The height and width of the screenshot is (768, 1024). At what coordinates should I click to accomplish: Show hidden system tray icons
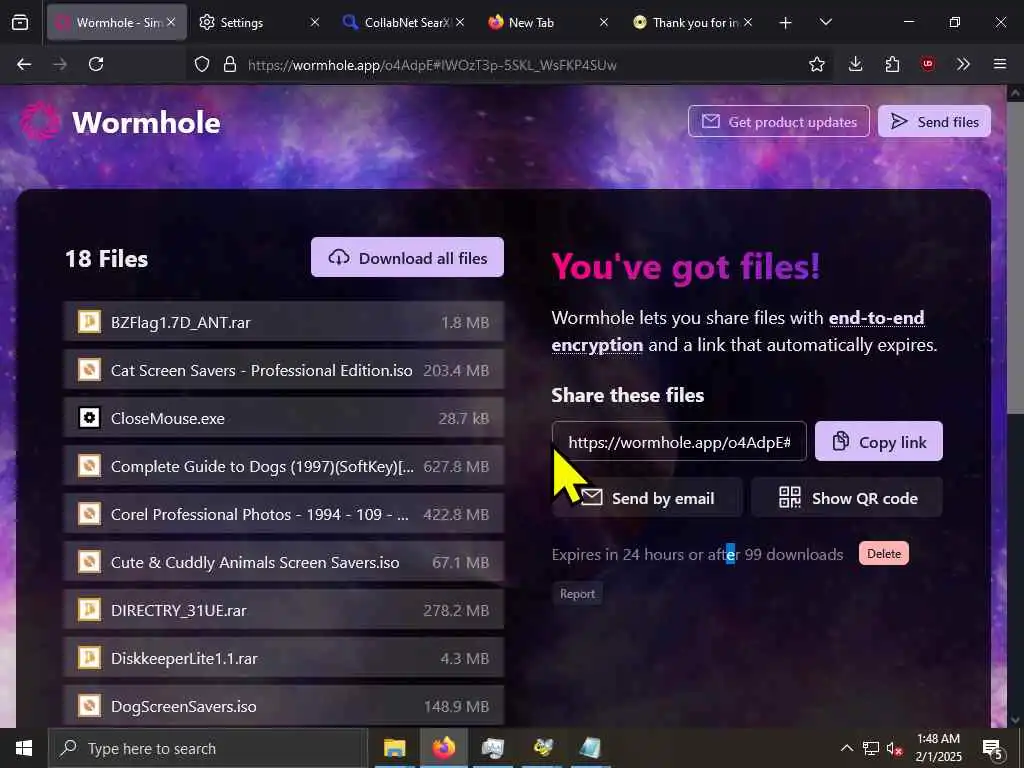coord(846,748)
